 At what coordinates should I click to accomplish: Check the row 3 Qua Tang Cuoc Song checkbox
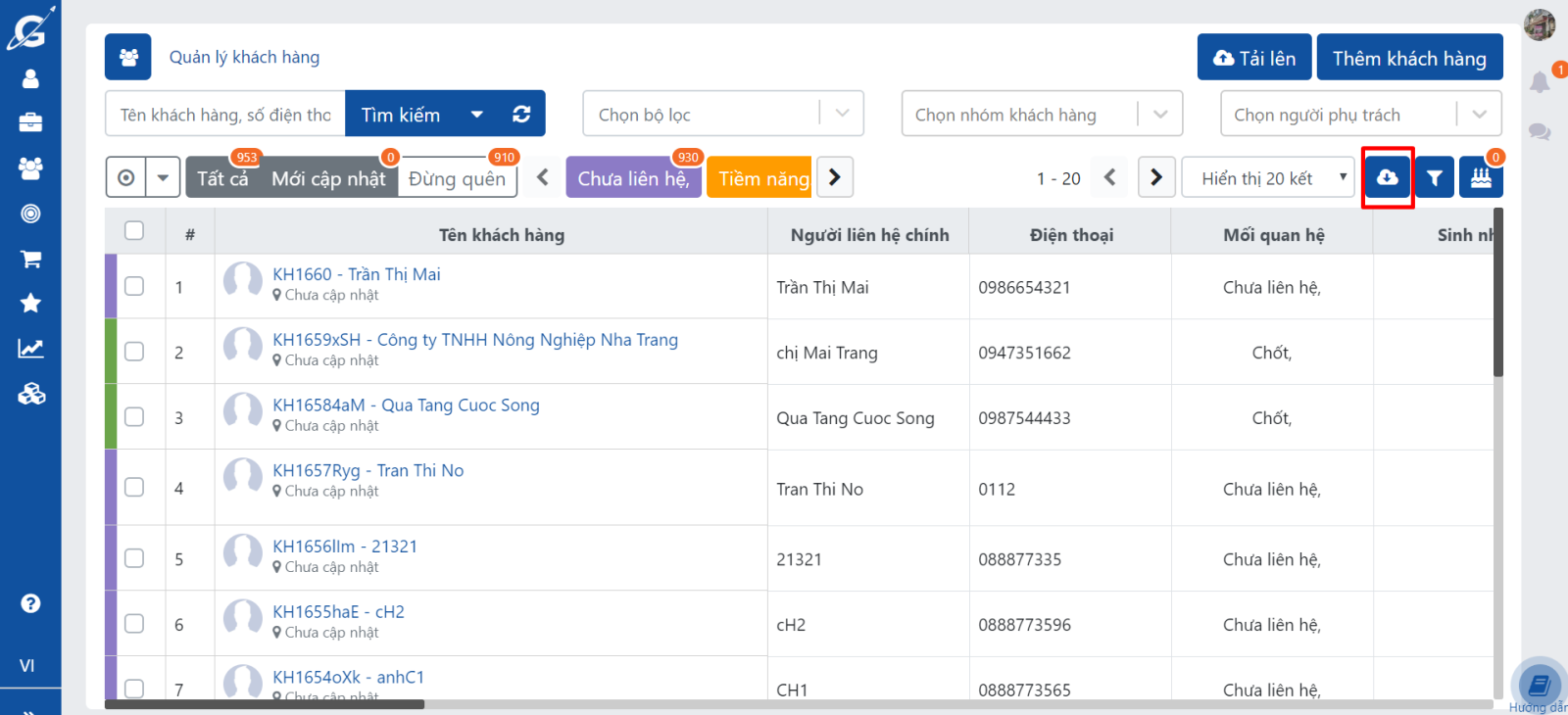tap(134, 417)
